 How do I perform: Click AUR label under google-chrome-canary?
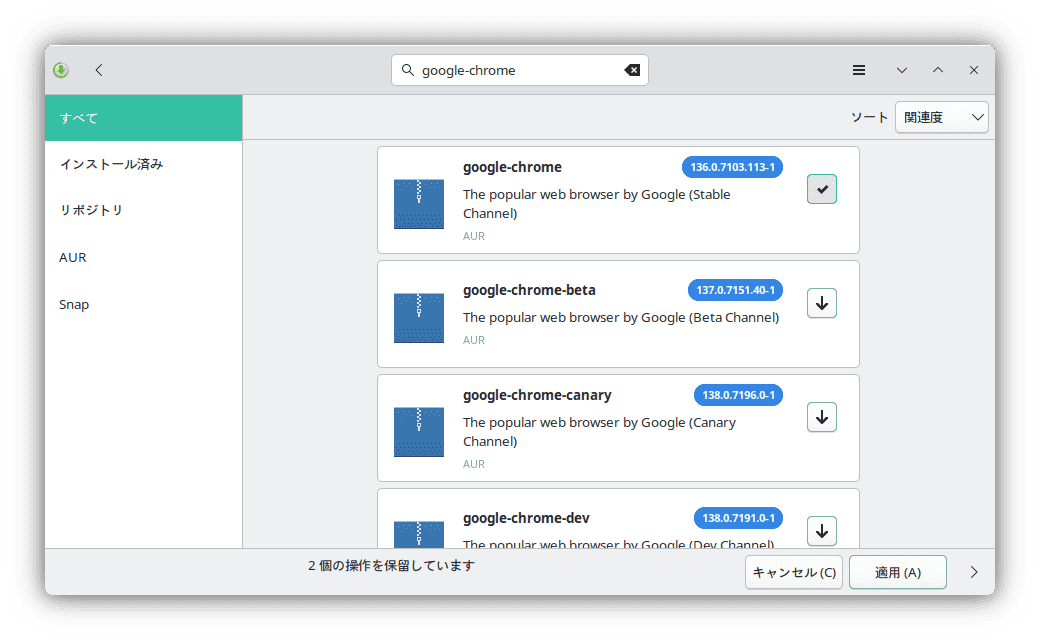tap(474, 464)
